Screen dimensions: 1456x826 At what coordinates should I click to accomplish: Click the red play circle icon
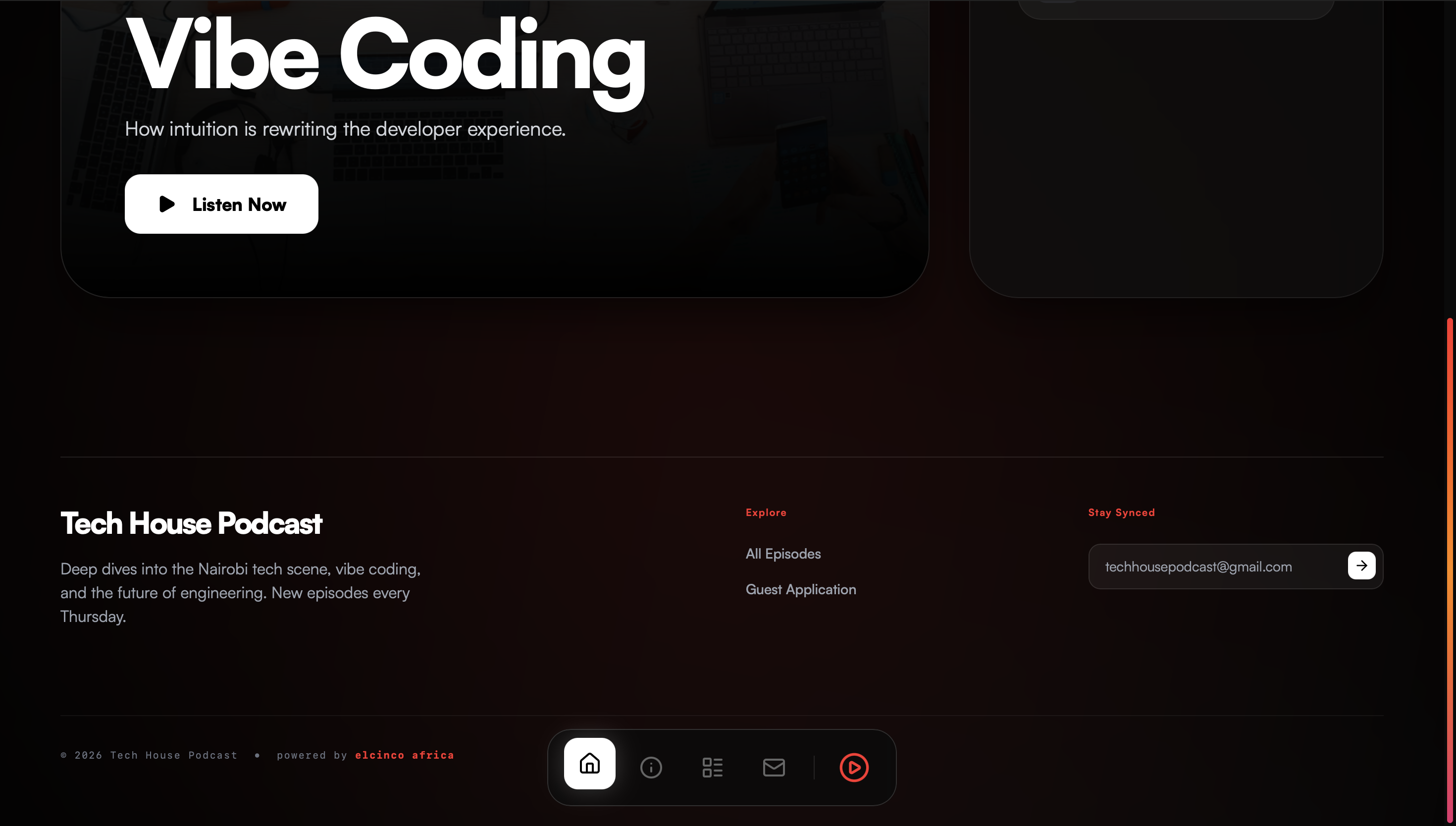[854, 768]
